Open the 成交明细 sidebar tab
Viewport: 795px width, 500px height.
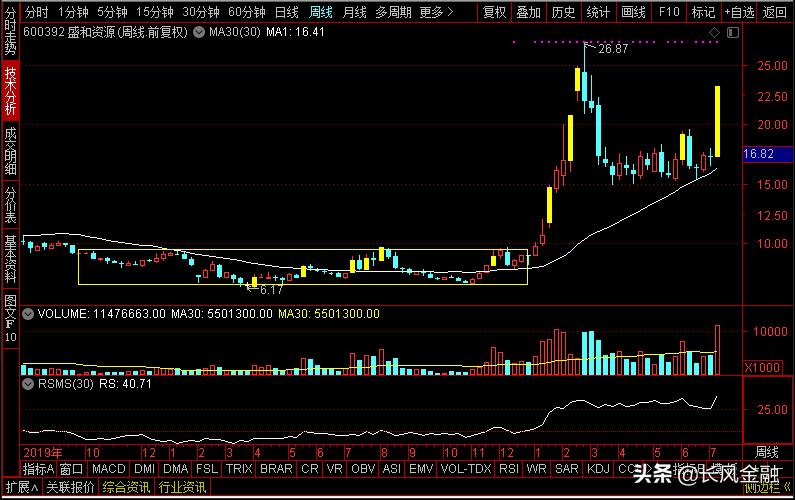10,151
